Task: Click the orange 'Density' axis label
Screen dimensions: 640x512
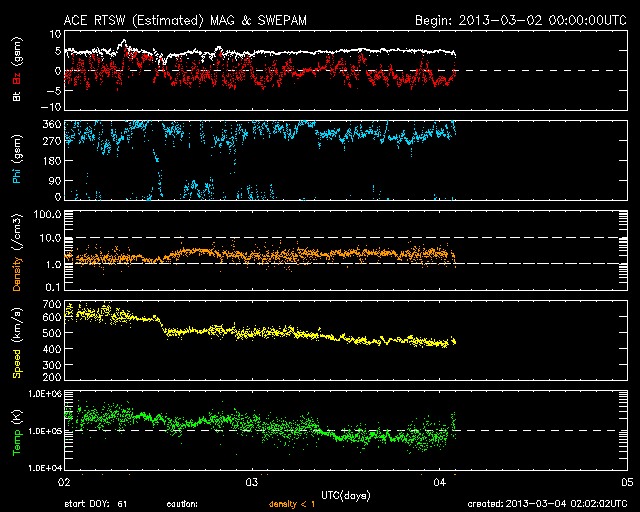Action: coord(17,274)
